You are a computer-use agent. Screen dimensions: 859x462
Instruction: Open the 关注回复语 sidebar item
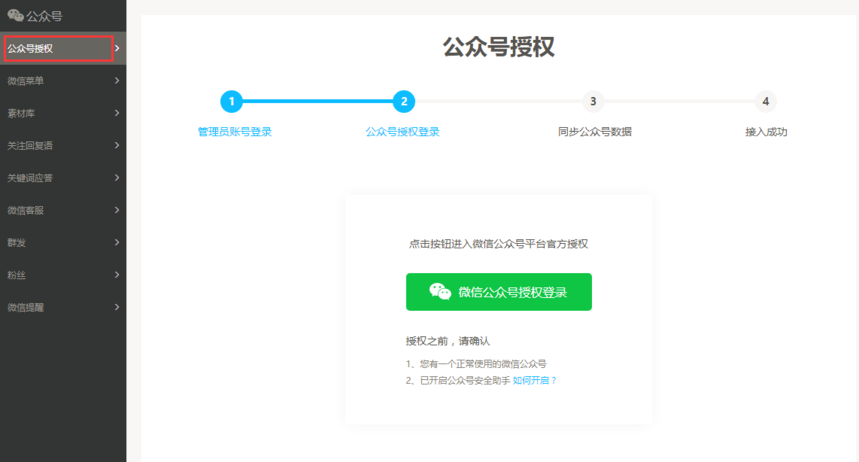click(63, 145)
